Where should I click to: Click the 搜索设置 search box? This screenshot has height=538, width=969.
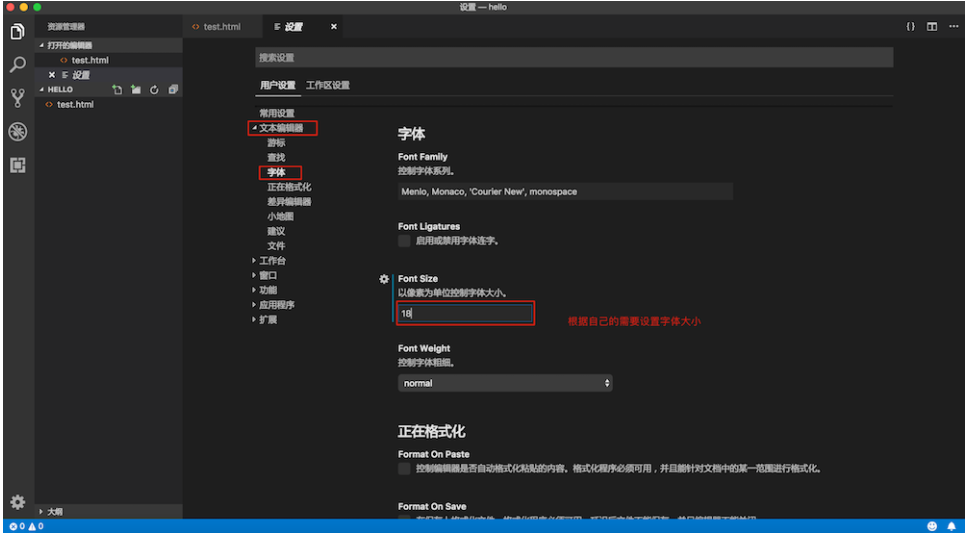pos(574,57)
